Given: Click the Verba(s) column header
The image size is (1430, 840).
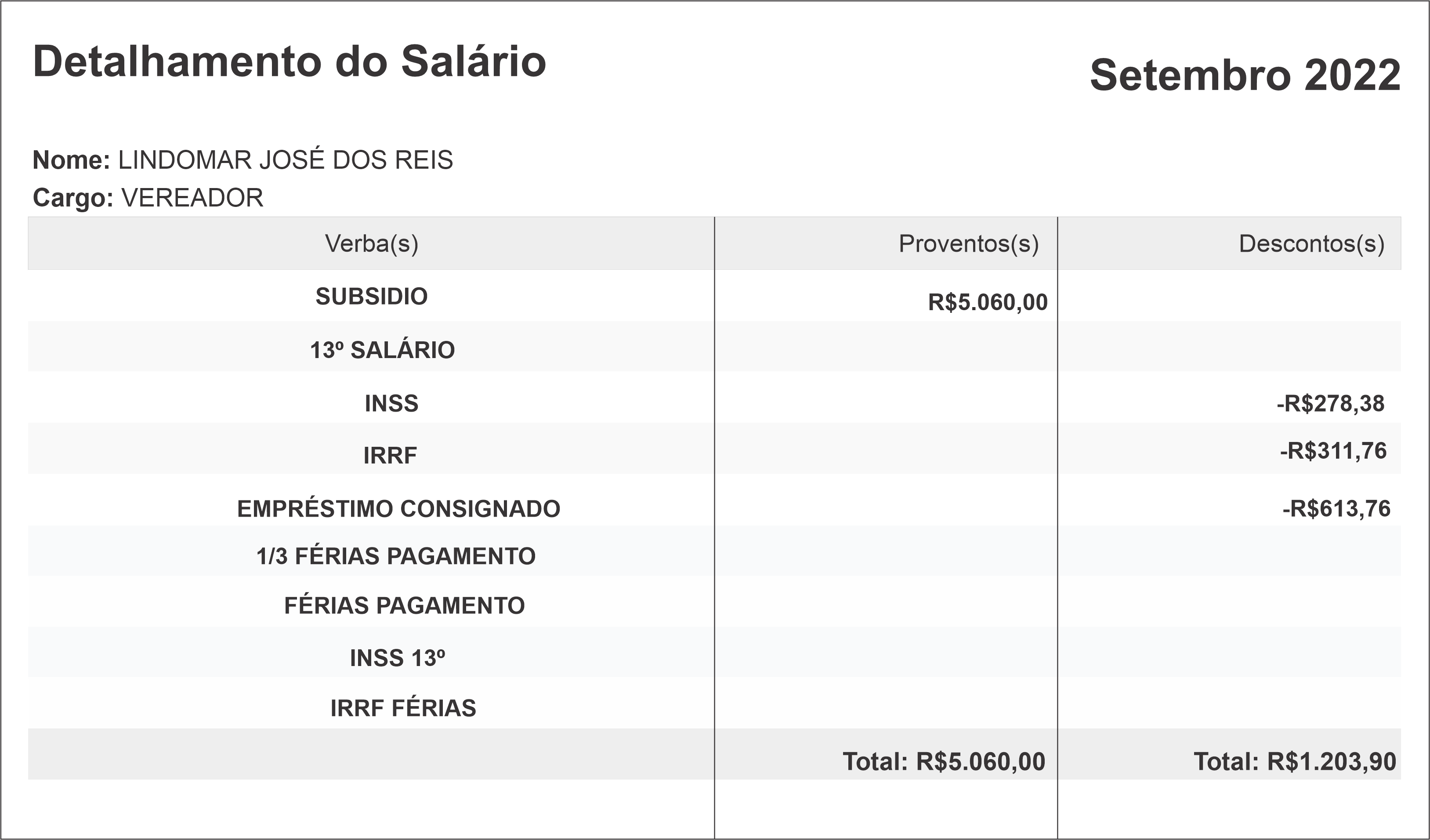Looking at the screenshot, I should click(x=372, y=243).
